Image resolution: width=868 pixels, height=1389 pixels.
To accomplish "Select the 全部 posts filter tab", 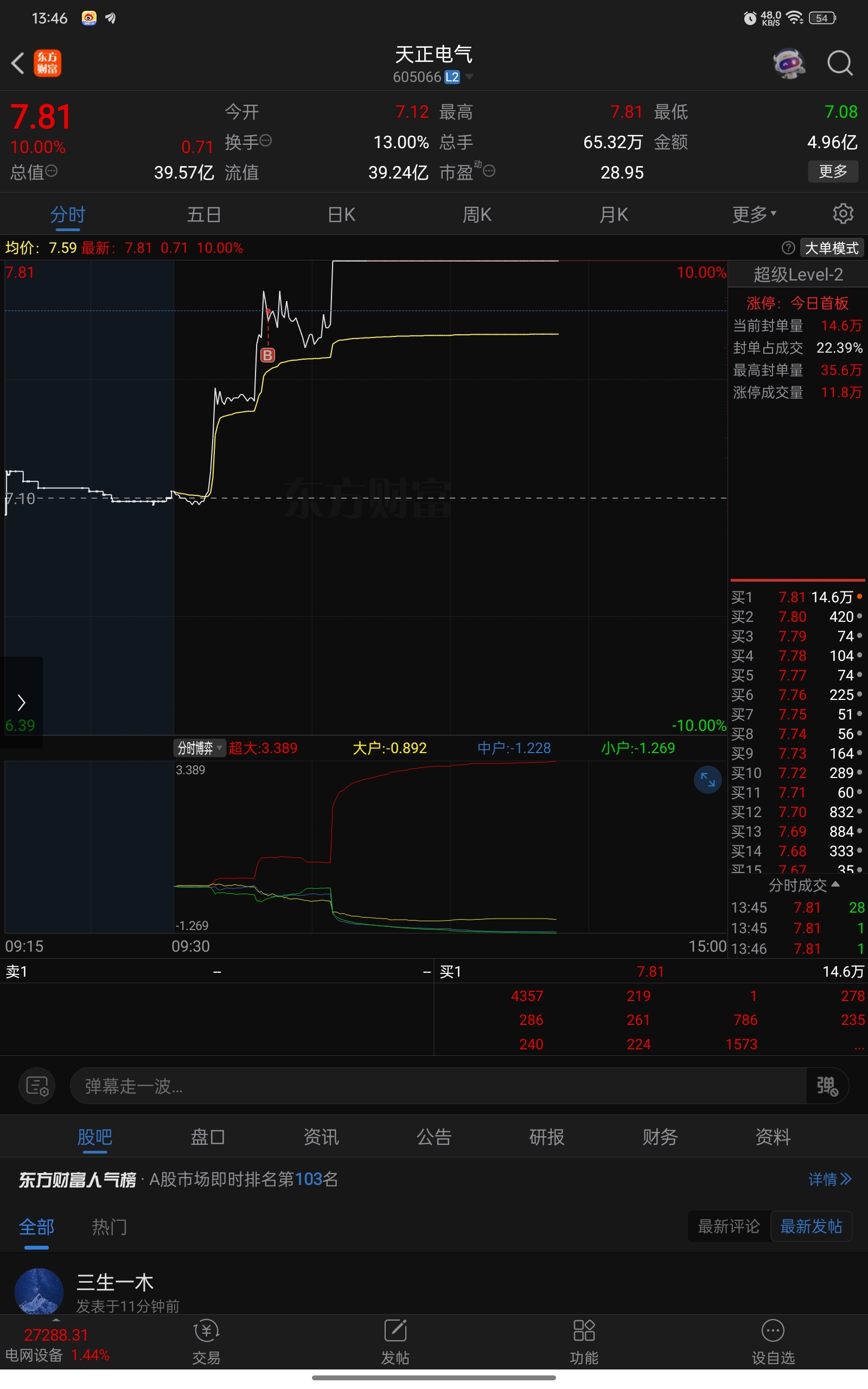I will point(37,1227).
